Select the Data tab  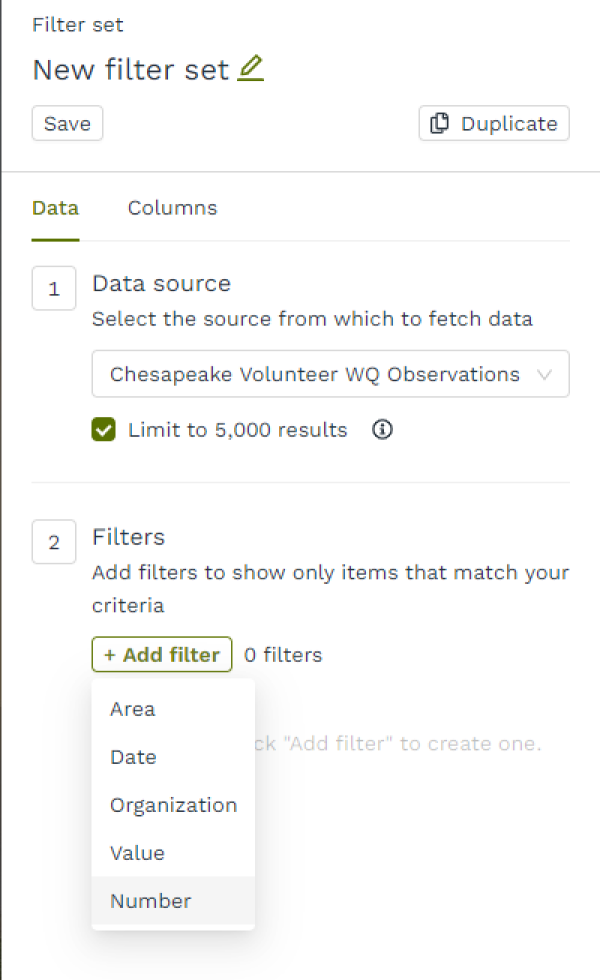55,207
